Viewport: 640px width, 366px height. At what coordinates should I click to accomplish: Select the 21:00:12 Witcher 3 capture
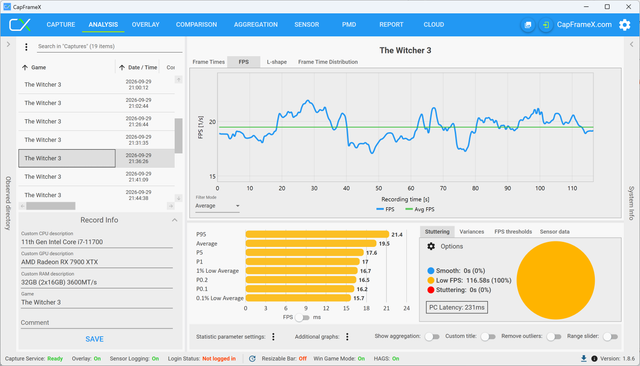point(96,84)
